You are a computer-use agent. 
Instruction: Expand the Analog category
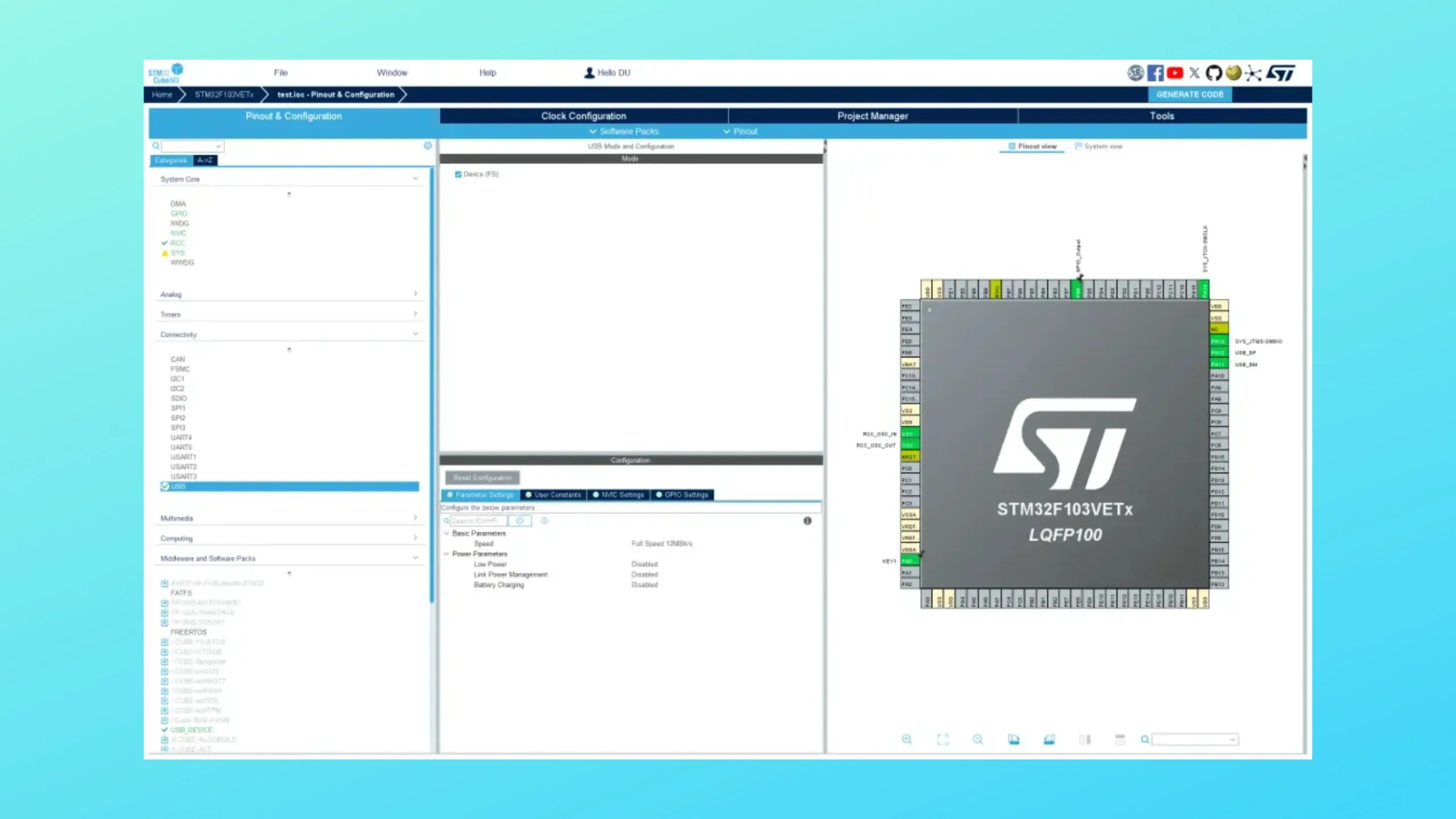[415, 294]
